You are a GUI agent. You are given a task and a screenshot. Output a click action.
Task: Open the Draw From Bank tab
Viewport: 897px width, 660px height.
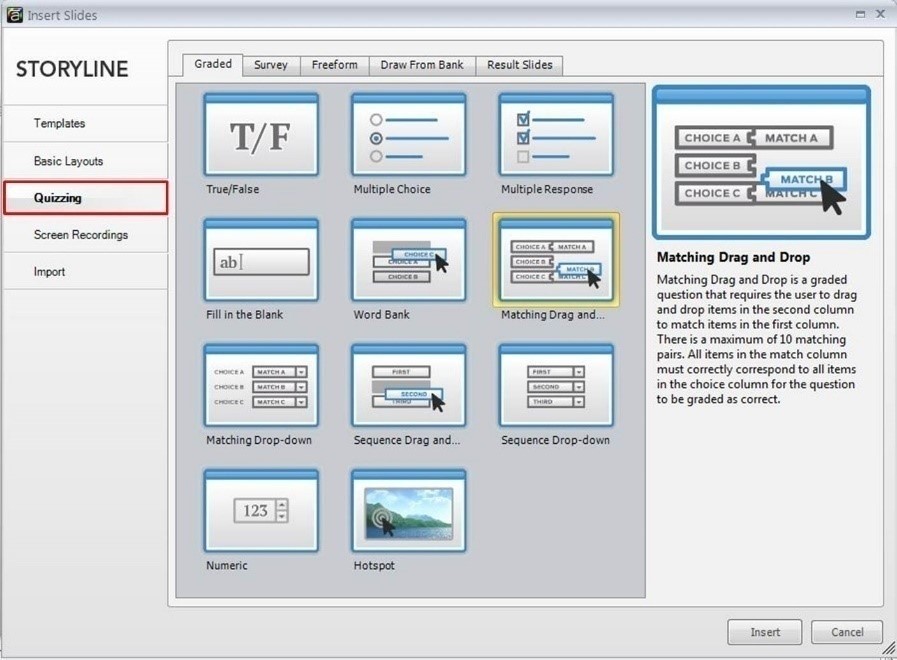422,65
